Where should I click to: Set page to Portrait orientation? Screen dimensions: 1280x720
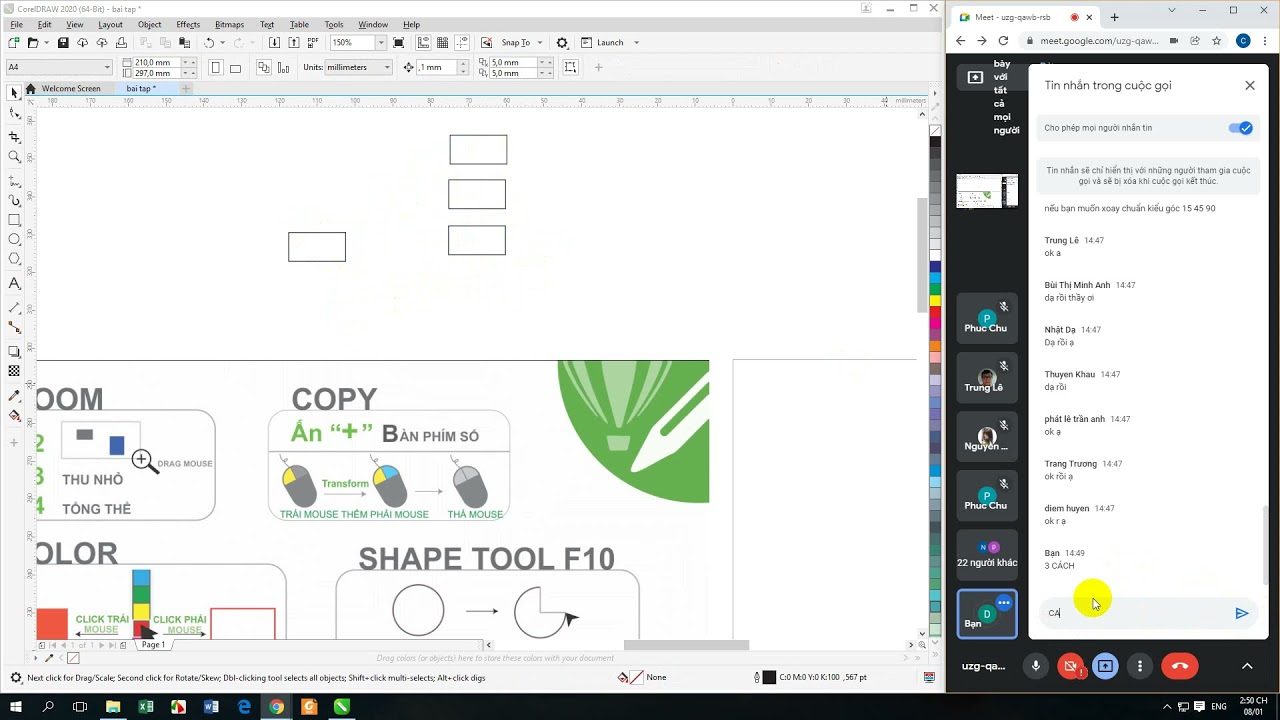pyautogui.click(x=216, y=68)
